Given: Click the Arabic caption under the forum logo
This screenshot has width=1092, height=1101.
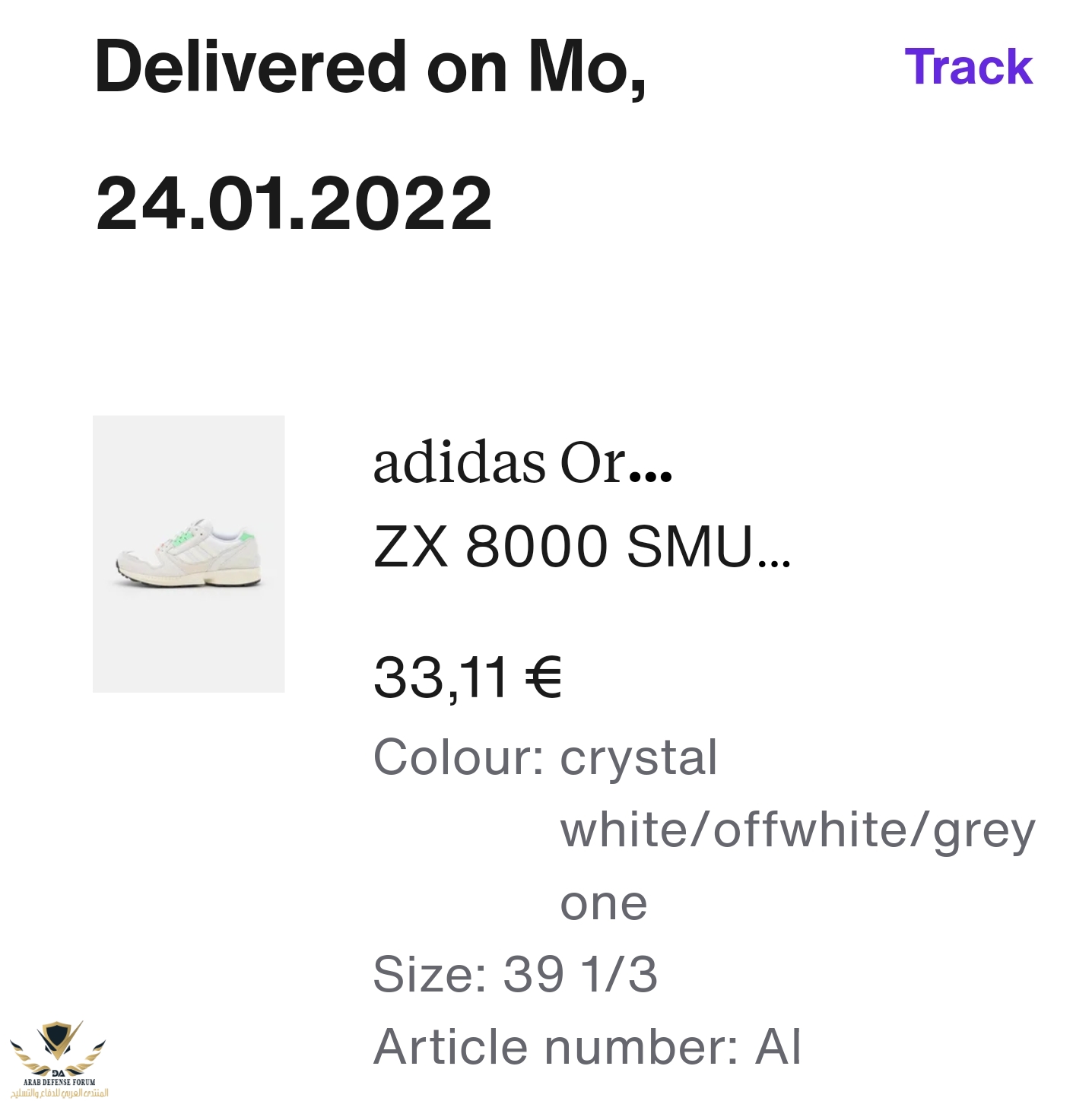Looking at the screenshot, I should coord(59,1093).
